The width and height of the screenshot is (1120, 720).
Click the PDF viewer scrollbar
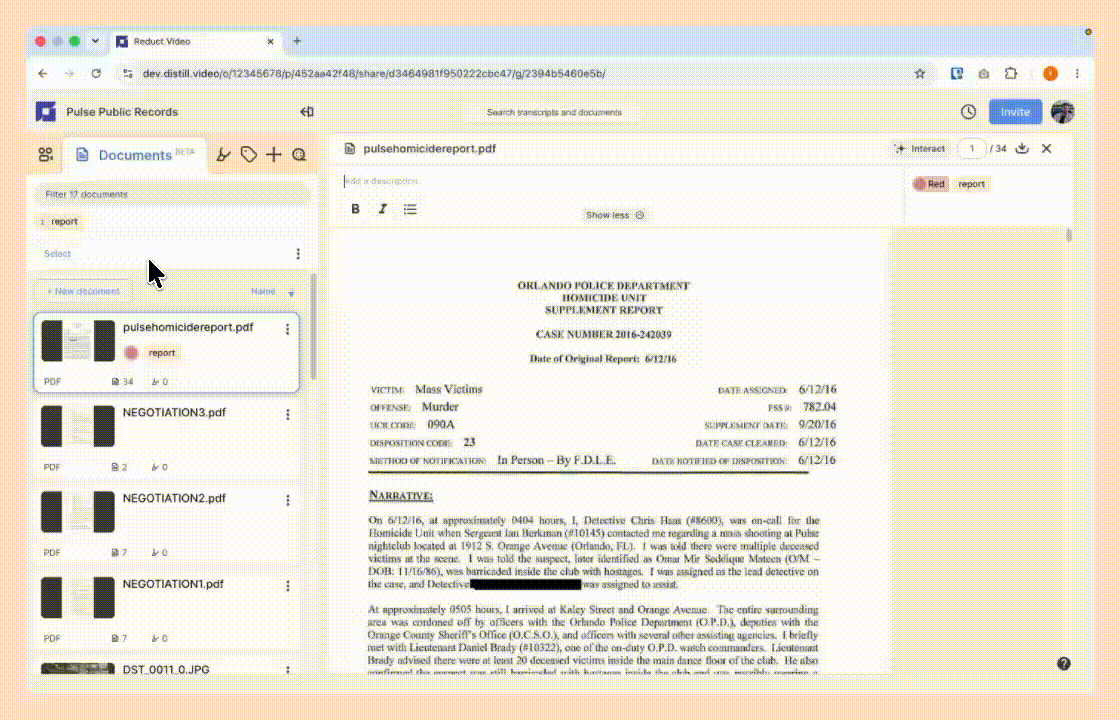[x=1069, y=235]
